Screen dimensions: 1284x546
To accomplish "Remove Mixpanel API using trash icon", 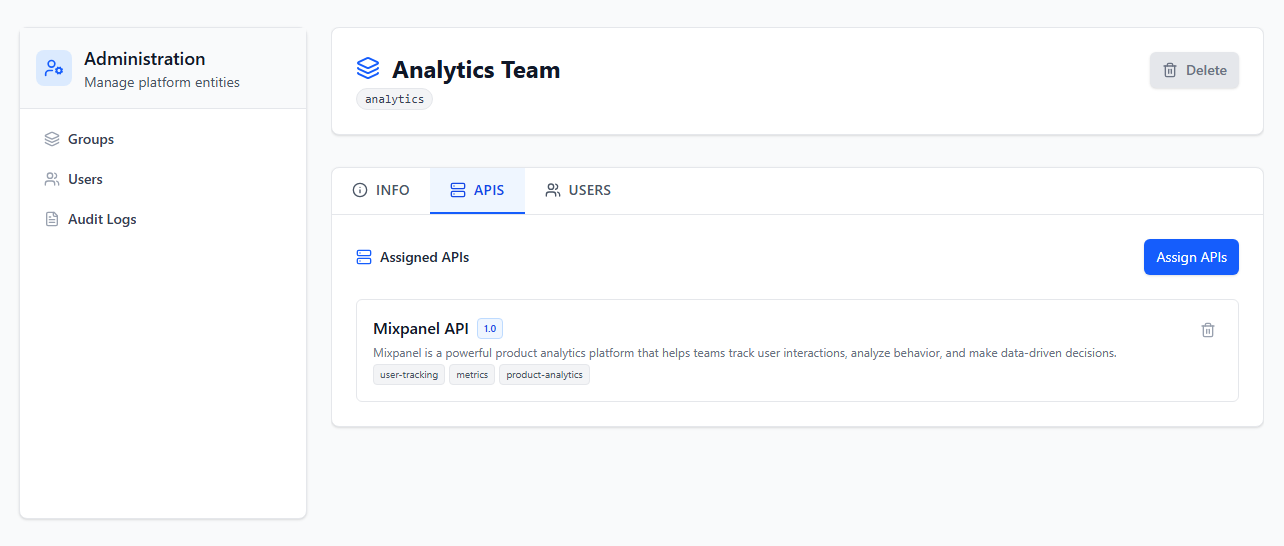I will coord(1207,330).
